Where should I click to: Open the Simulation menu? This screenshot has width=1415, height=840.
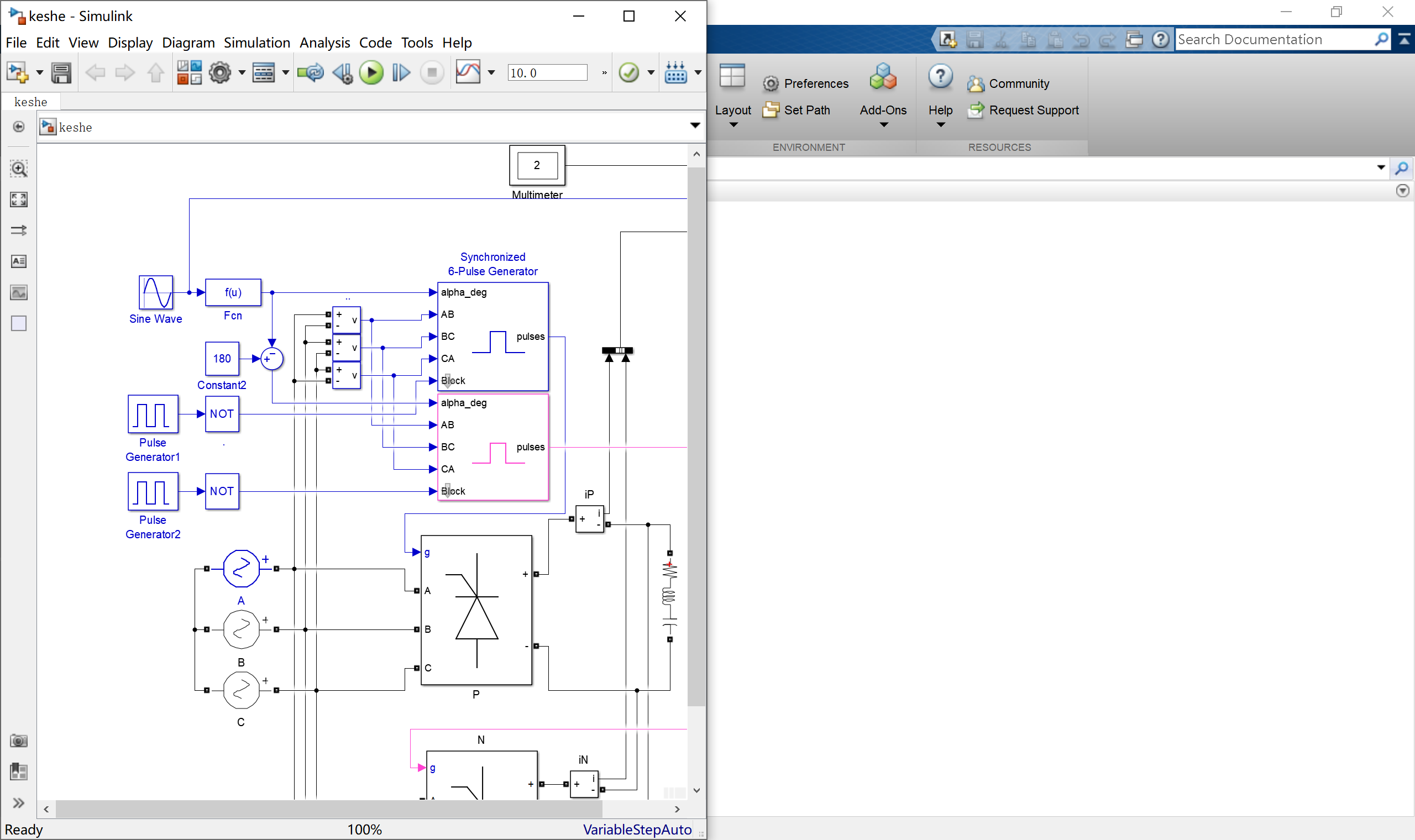tap(257, 43)
